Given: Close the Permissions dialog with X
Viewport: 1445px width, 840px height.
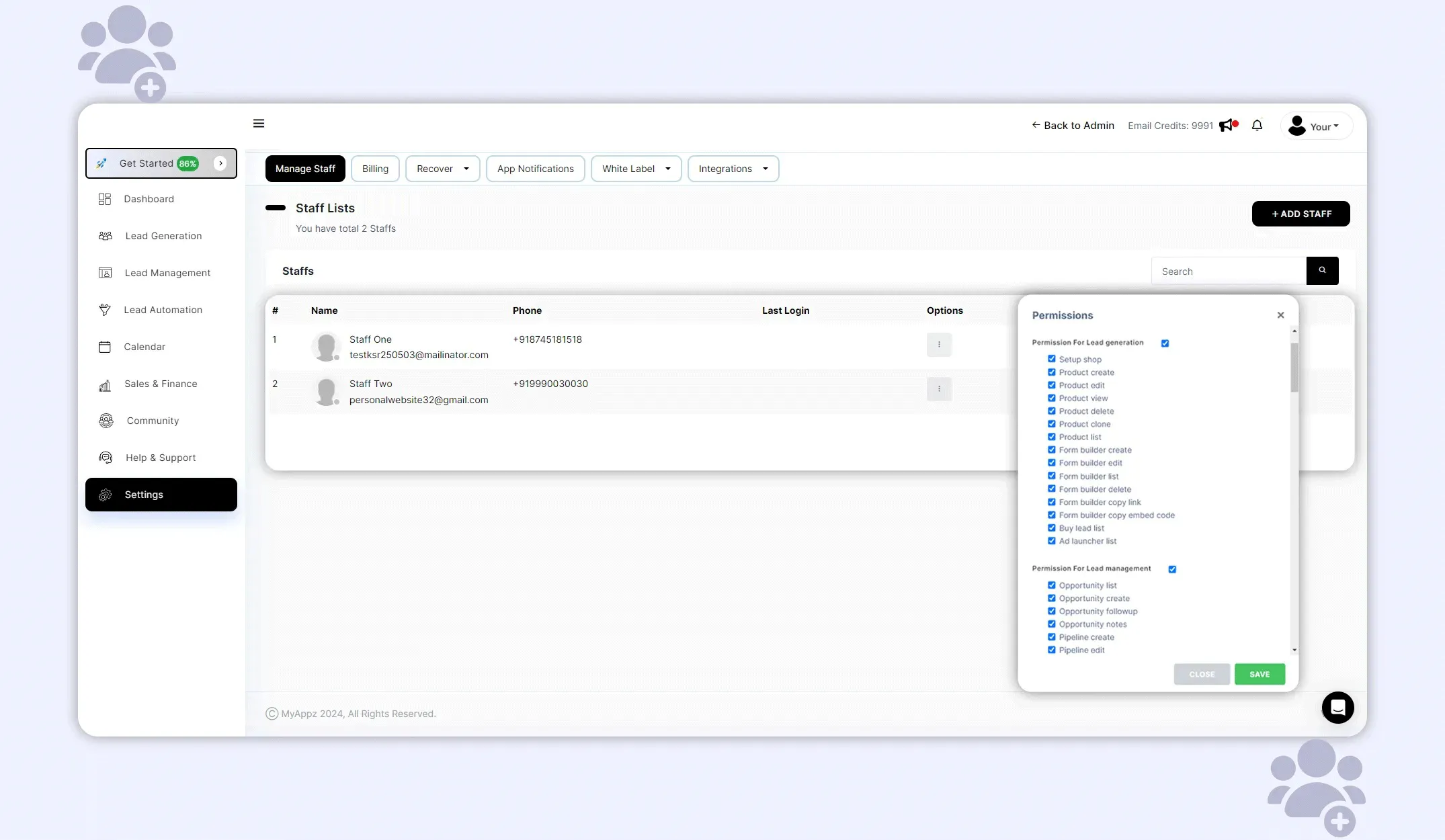Looking at the screenshot, I should click(1280, 315).
